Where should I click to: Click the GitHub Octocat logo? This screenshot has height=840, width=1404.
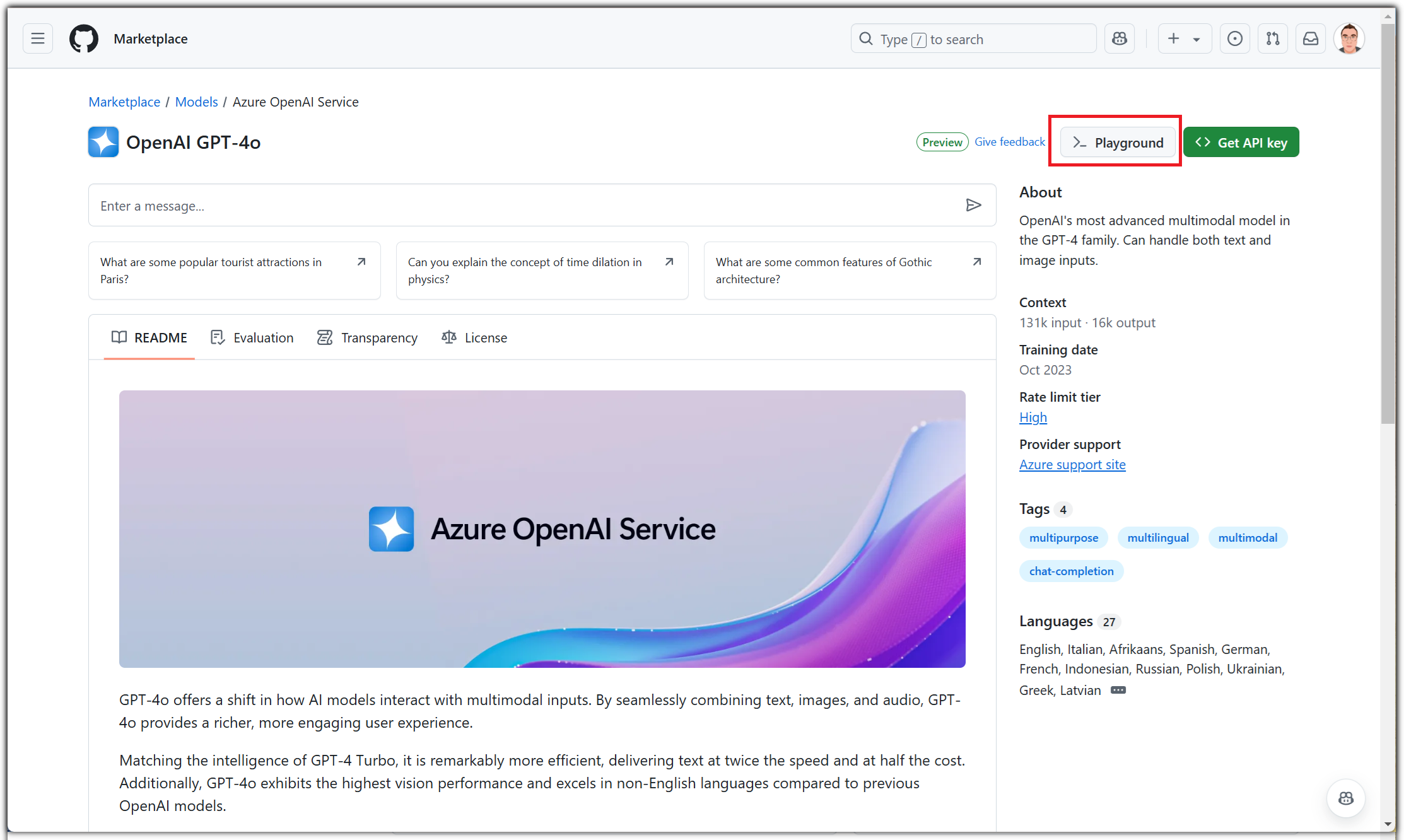pyautogui.click(x=84, y=38)
